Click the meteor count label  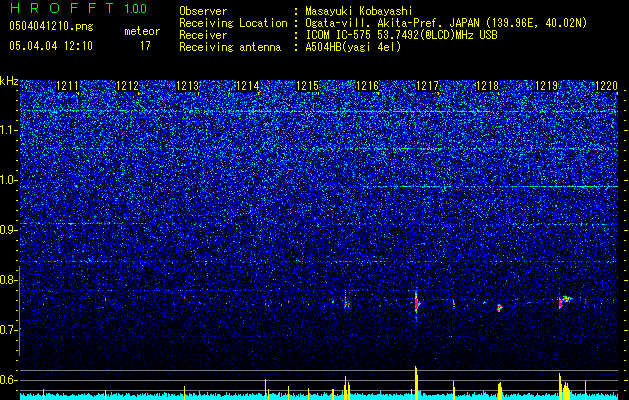(142, 31)
